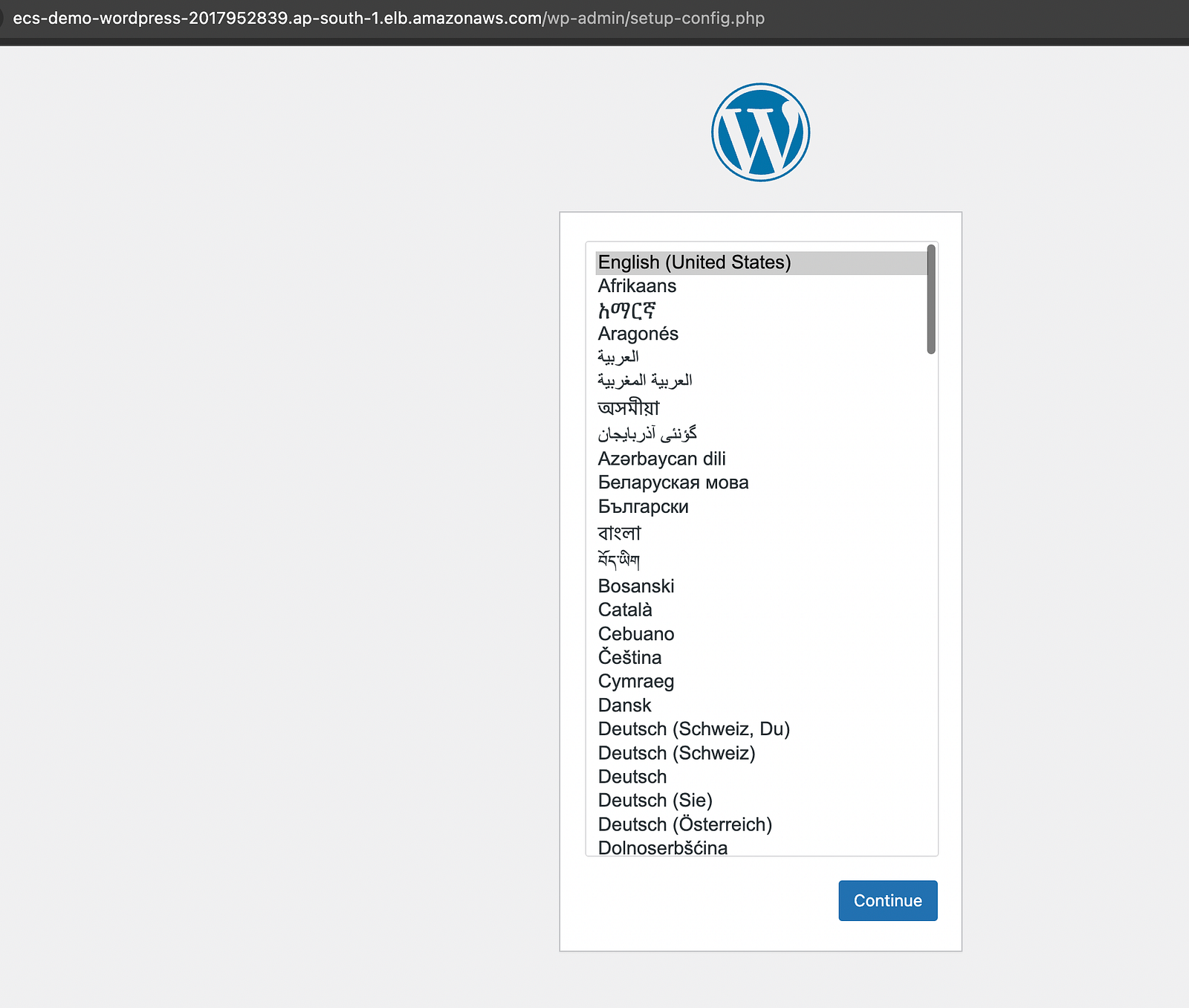Select Čeština language option

point(761,657)
